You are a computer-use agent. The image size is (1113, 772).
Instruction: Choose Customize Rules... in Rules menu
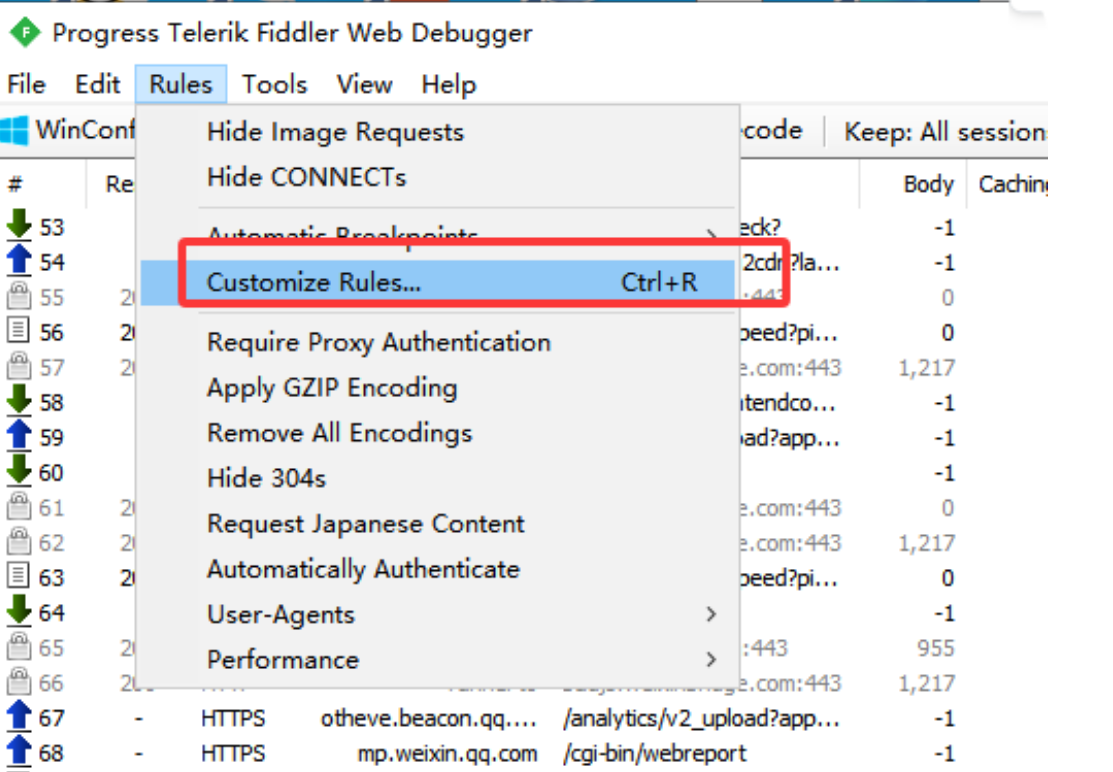[437, 282]
